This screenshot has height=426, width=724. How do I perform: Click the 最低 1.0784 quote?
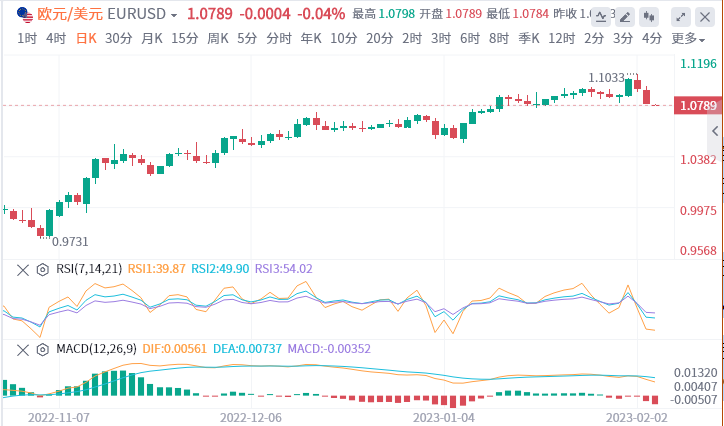pyautogui.click(x=518, y=14)
